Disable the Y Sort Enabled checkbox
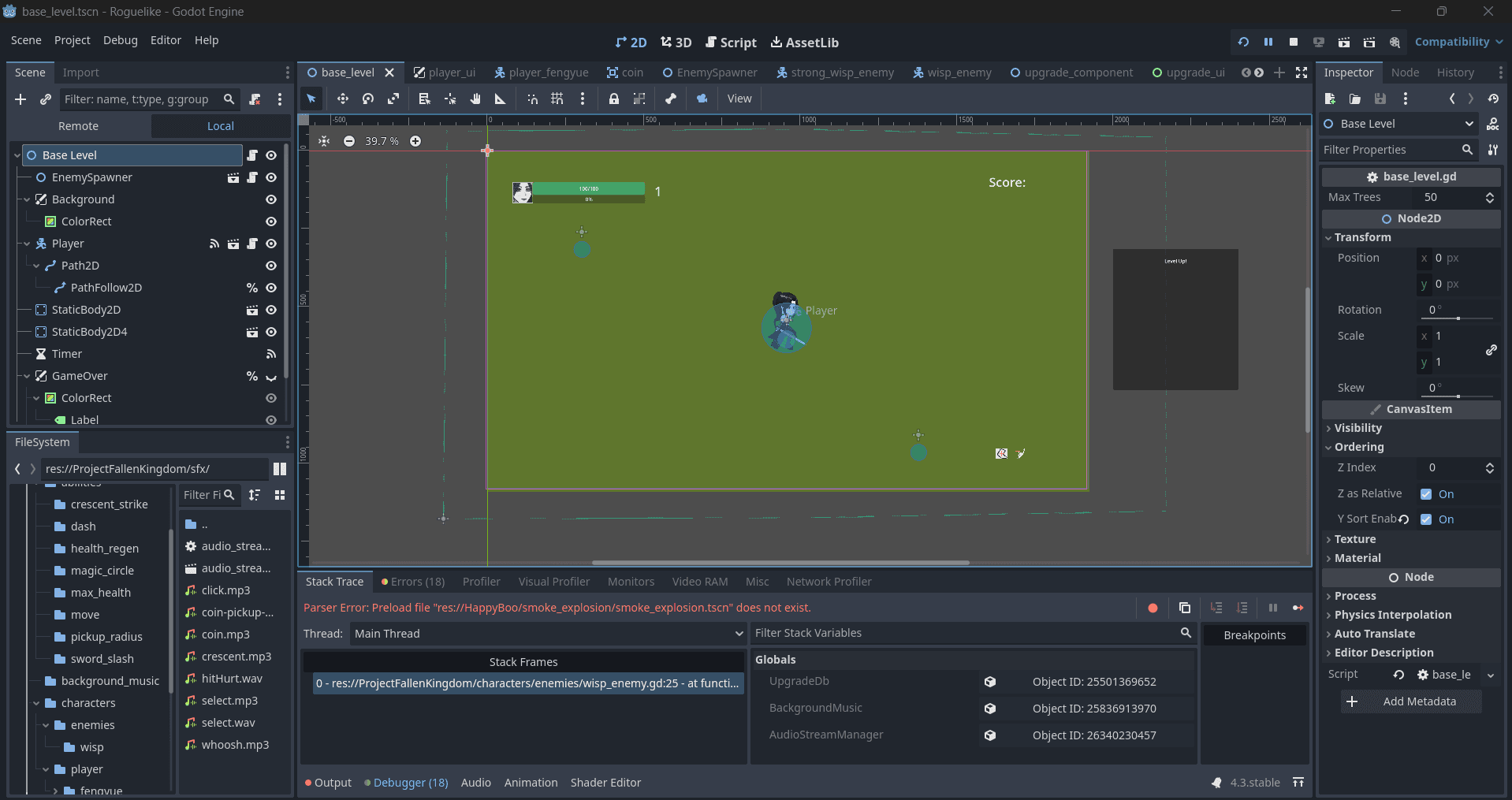 point(1426,519)
